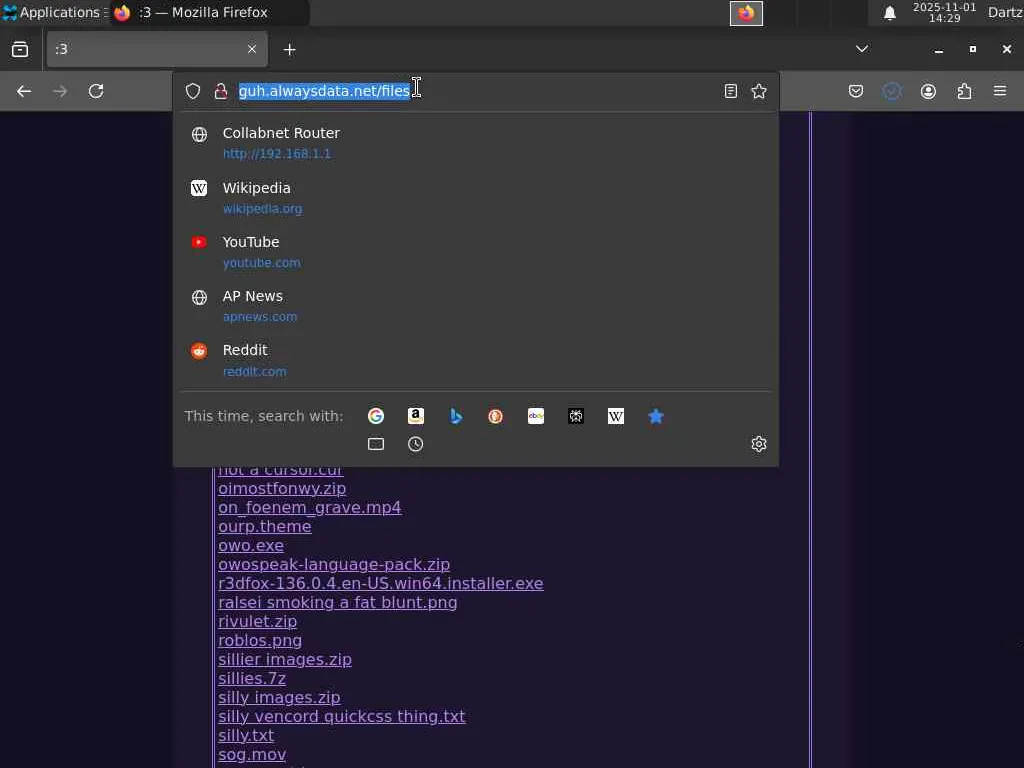Open sillier images.zip link
Image resolution: width=1024 pixels, height=768 pixels.
(285, 659)
